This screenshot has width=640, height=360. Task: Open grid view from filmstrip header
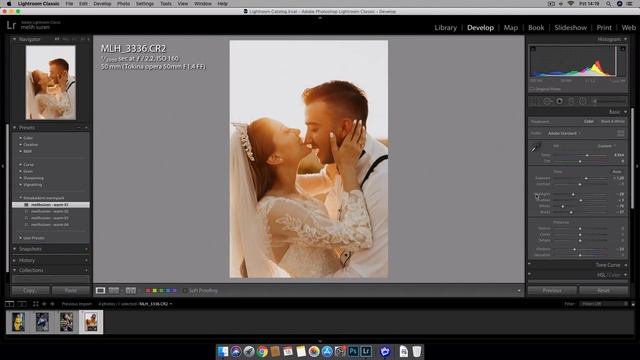click(x=36, y=304)
